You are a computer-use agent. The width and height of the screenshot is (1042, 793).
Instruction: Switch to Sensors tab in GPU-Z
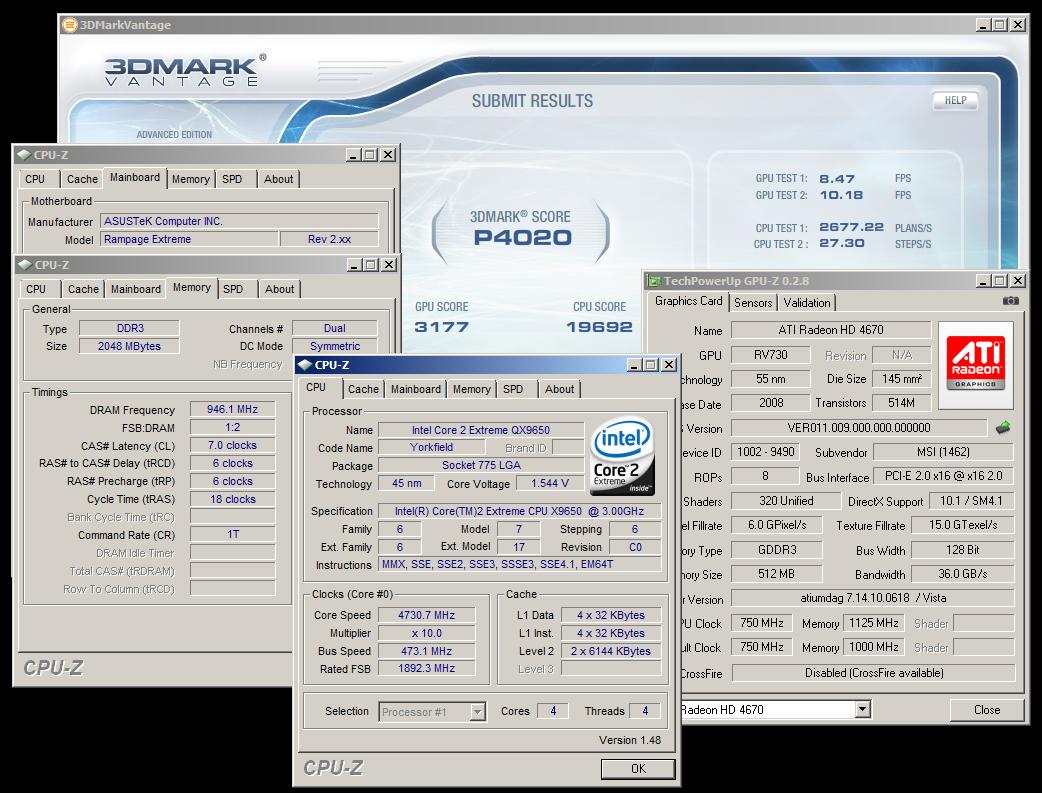[753, 302]
